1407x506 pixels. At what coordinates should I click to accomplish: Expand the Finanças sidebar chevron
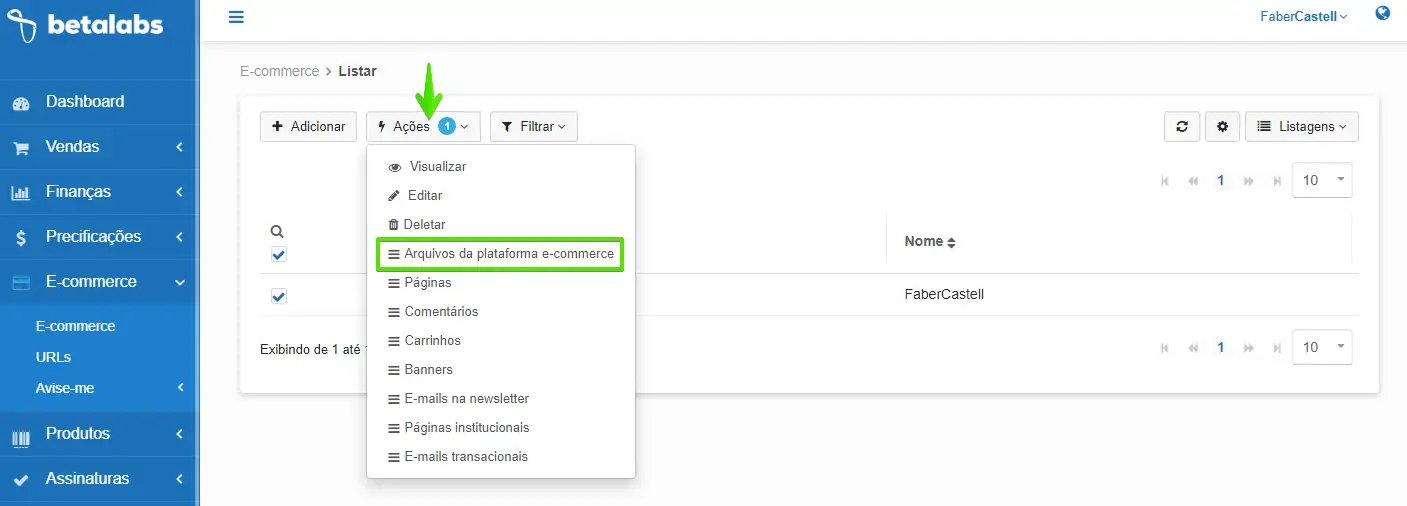pyautogui.click(x=179, y=192)
